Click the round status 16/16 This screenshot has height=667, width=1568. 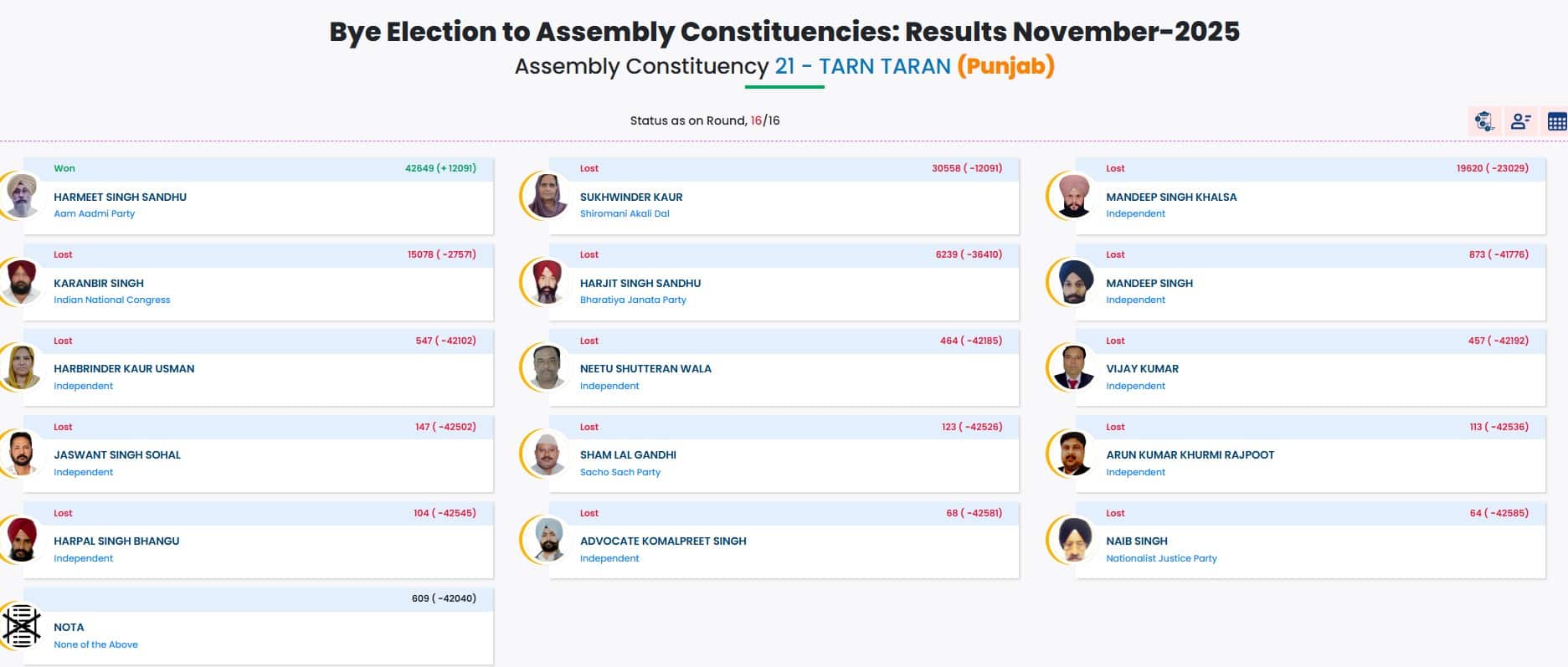[766, 120]
